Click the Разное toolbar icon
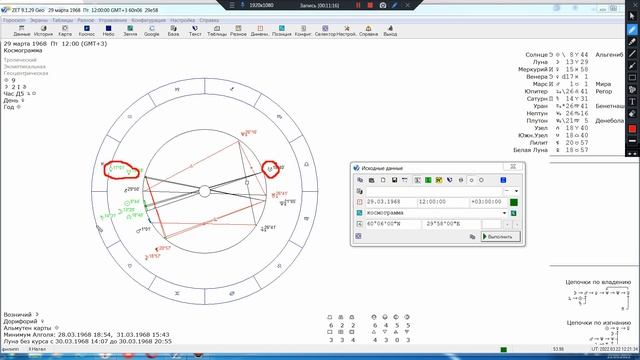 point(238,31)
